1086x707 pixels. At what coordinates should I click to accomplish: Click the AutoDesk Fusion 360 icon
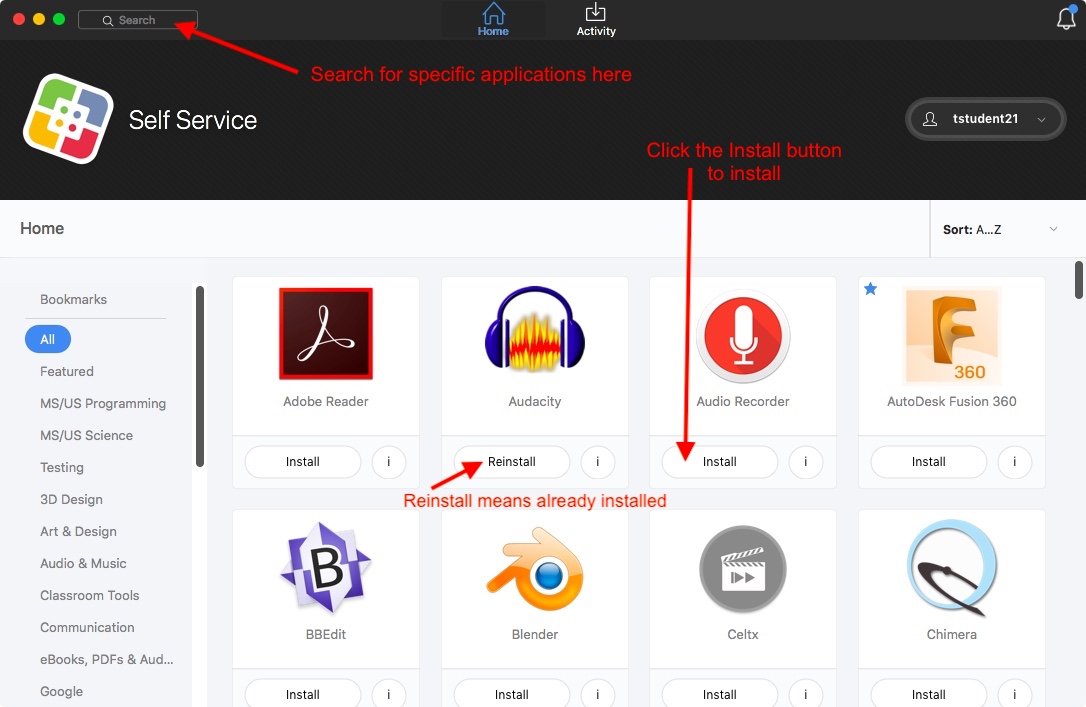click(x=952, y=335)
